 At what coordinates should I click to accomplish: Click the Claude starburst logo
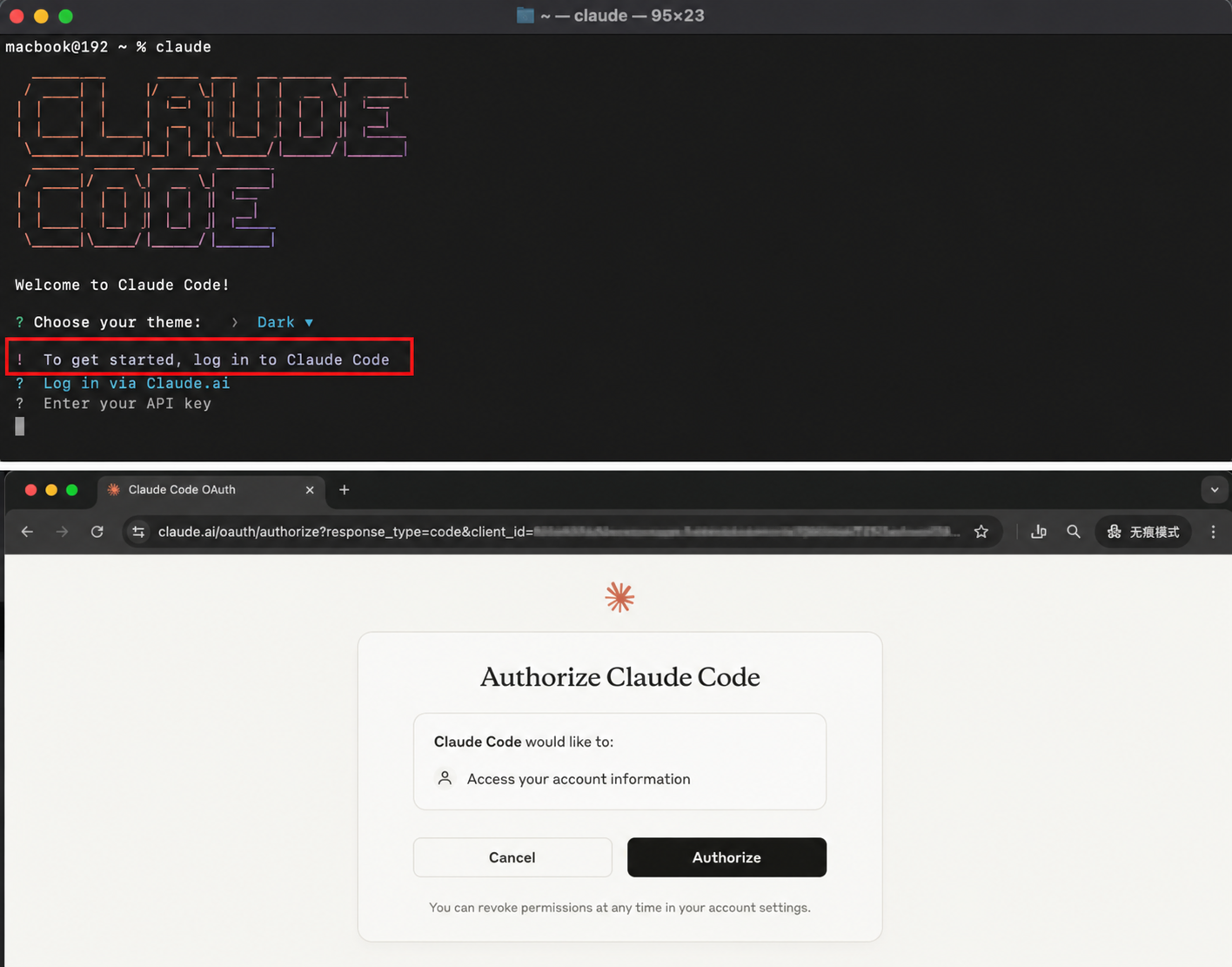(x=619, y=597)
